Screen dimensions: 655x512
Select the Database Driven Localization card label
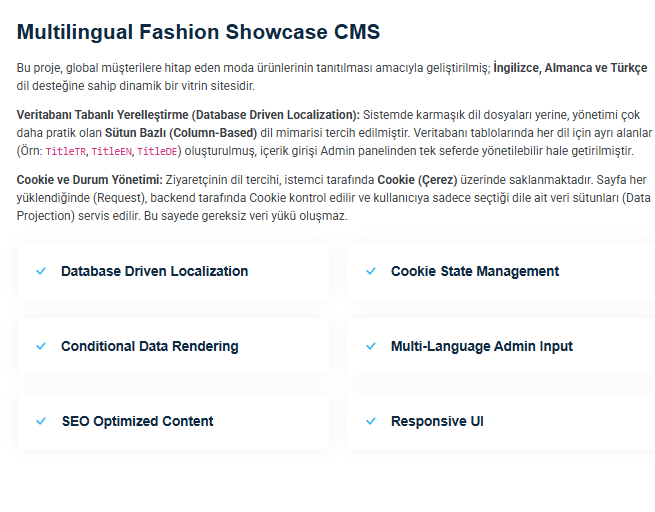(x=154, y=271)
